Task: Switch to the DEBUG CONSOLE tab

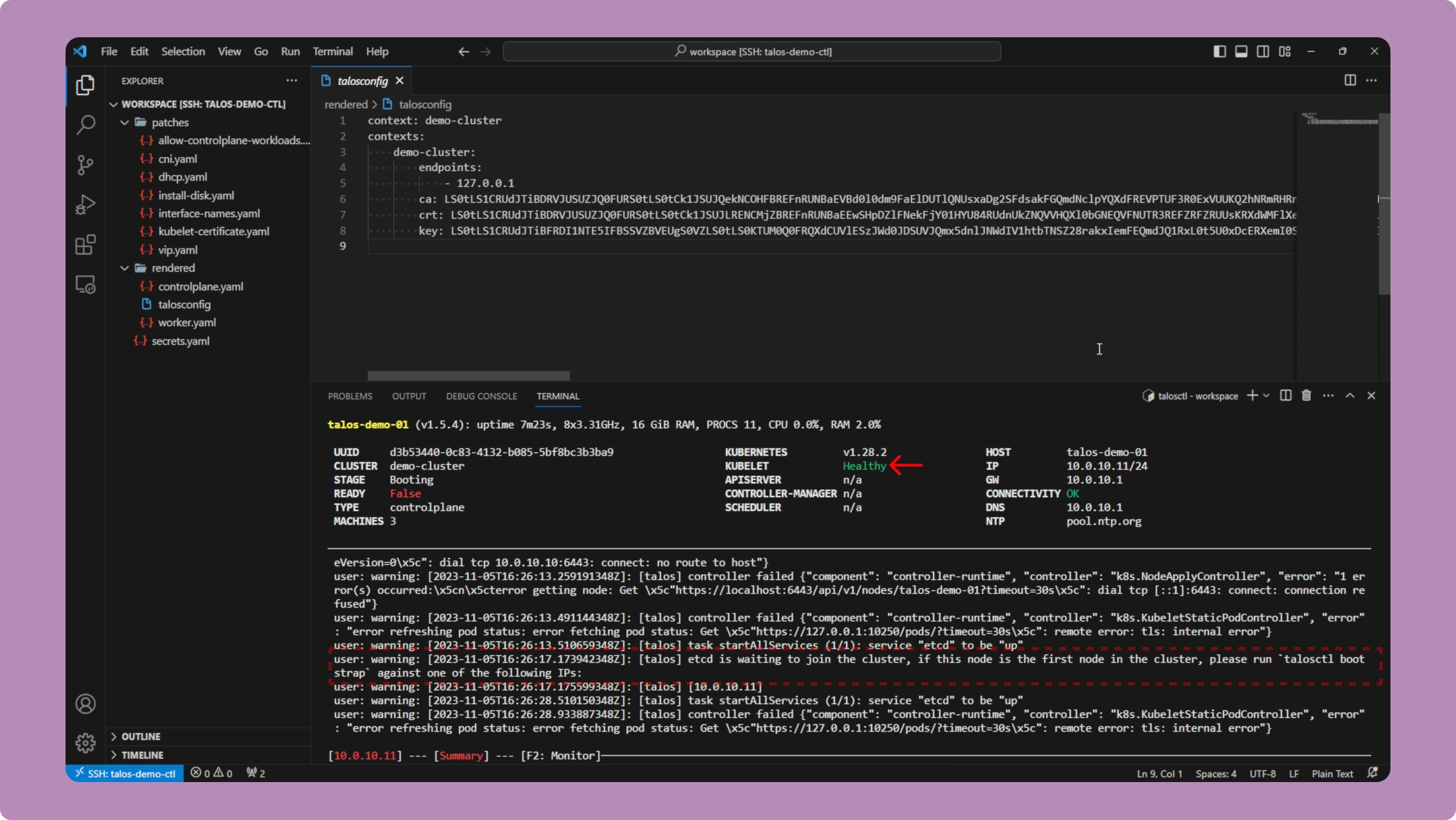Action: pos(481,397)
